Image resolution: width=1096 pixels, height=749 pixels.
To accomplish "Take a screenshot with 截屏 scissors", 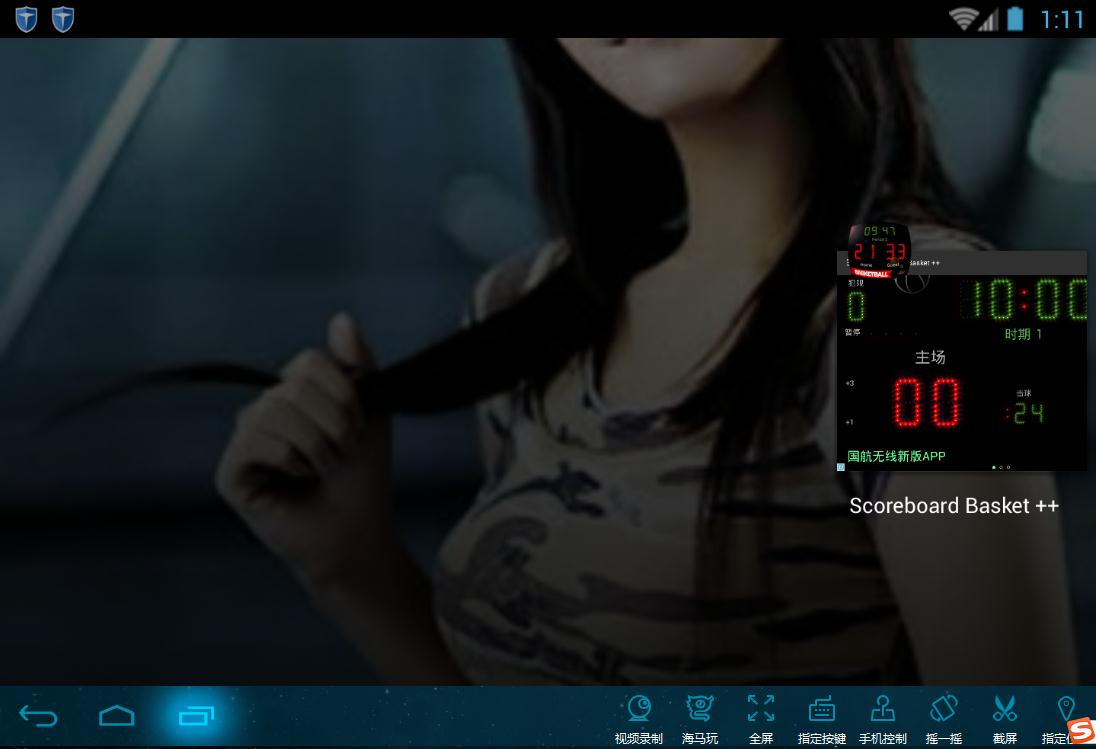I will [1004, 720].
